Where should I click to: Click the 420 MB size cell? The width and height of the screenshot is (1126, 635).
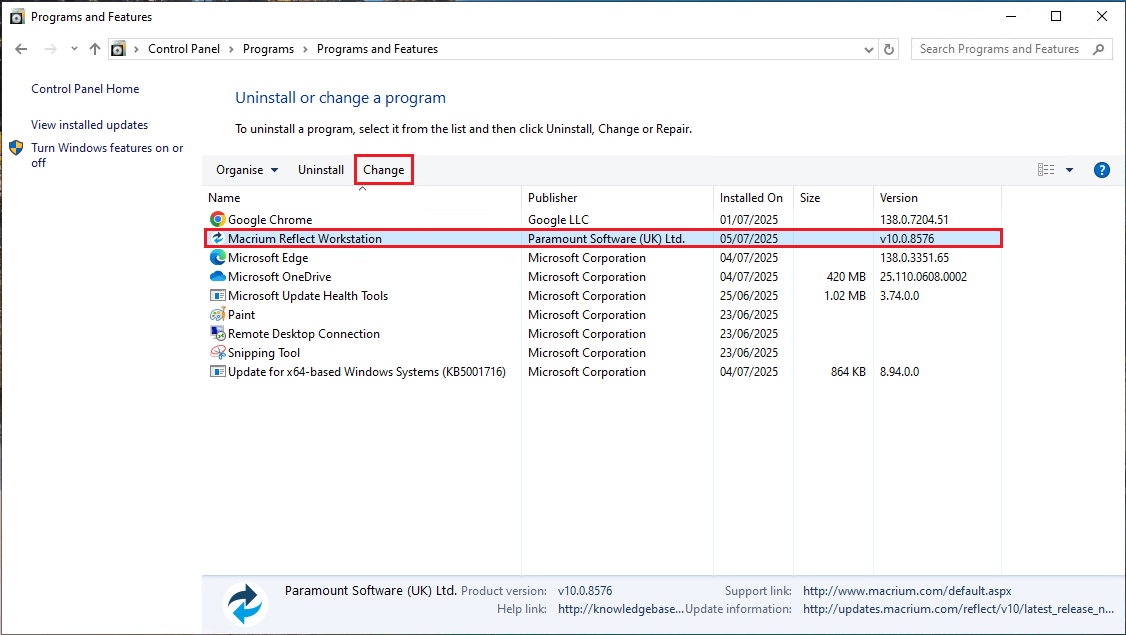pos(846,277)
